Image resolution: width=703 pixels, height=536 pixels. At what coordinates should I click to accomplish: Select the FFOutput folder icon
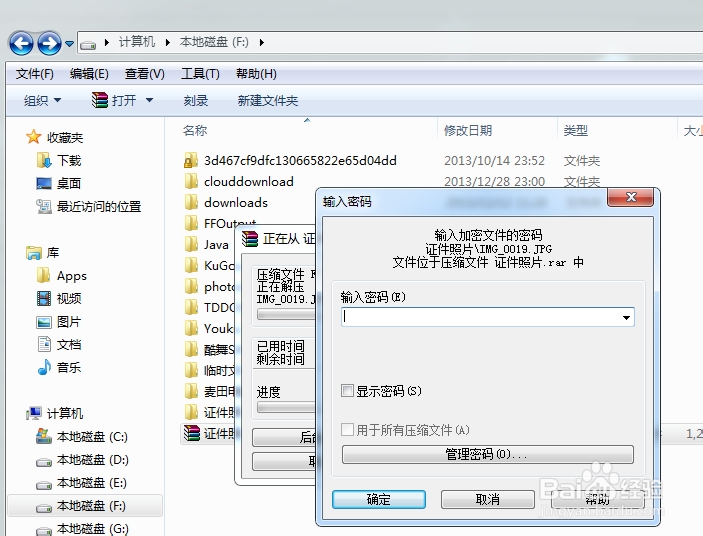pyautogui.click(x=191, y=223)
